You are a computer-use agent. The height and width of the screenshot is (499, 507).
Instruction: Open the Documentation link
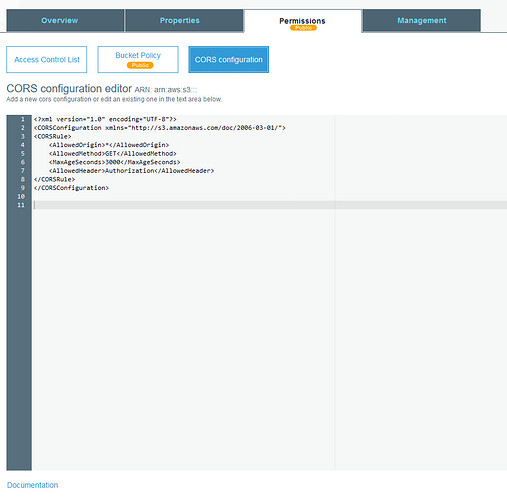(x=32, y=485)
